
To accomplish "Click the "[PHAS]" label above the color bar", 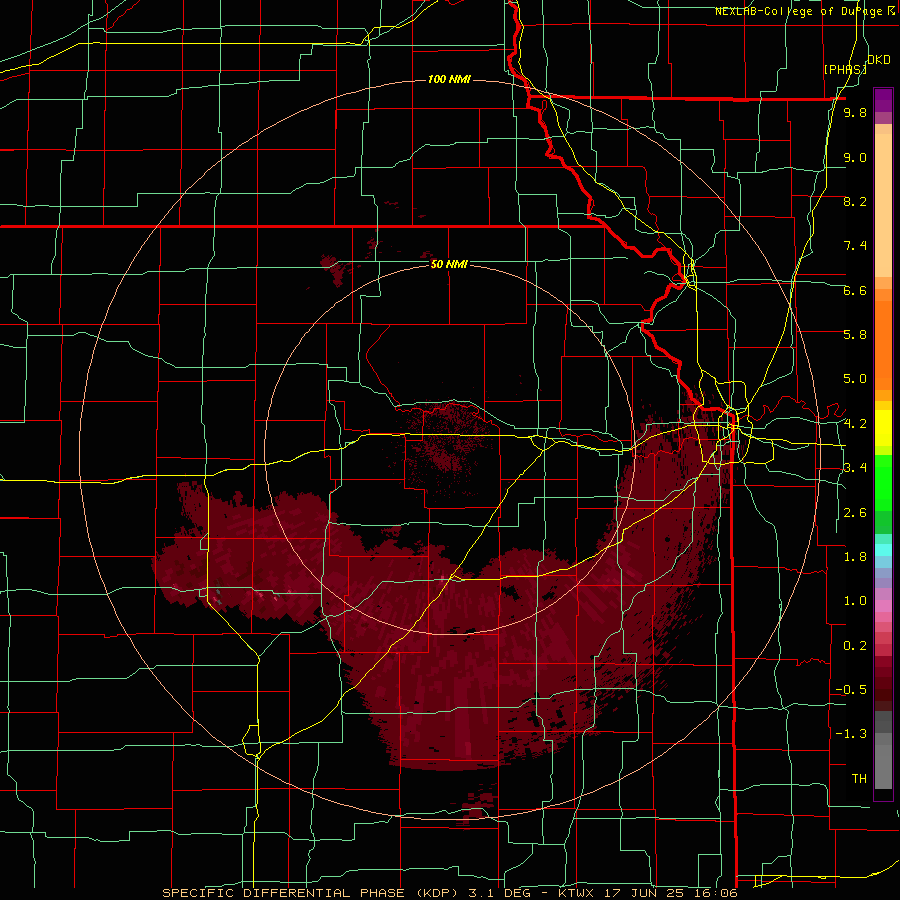I will tap(845, 69).
